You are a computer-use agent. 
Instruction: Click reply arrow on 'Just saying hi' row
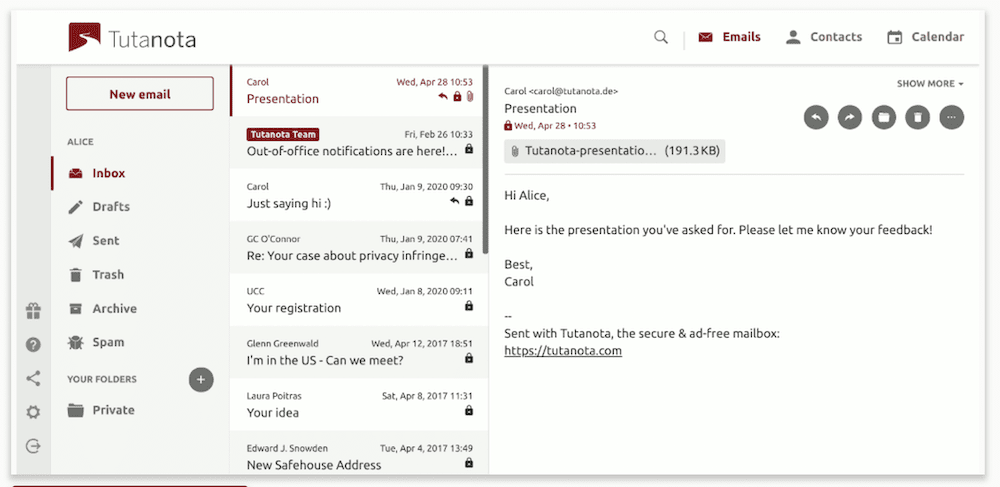(455, 201)
